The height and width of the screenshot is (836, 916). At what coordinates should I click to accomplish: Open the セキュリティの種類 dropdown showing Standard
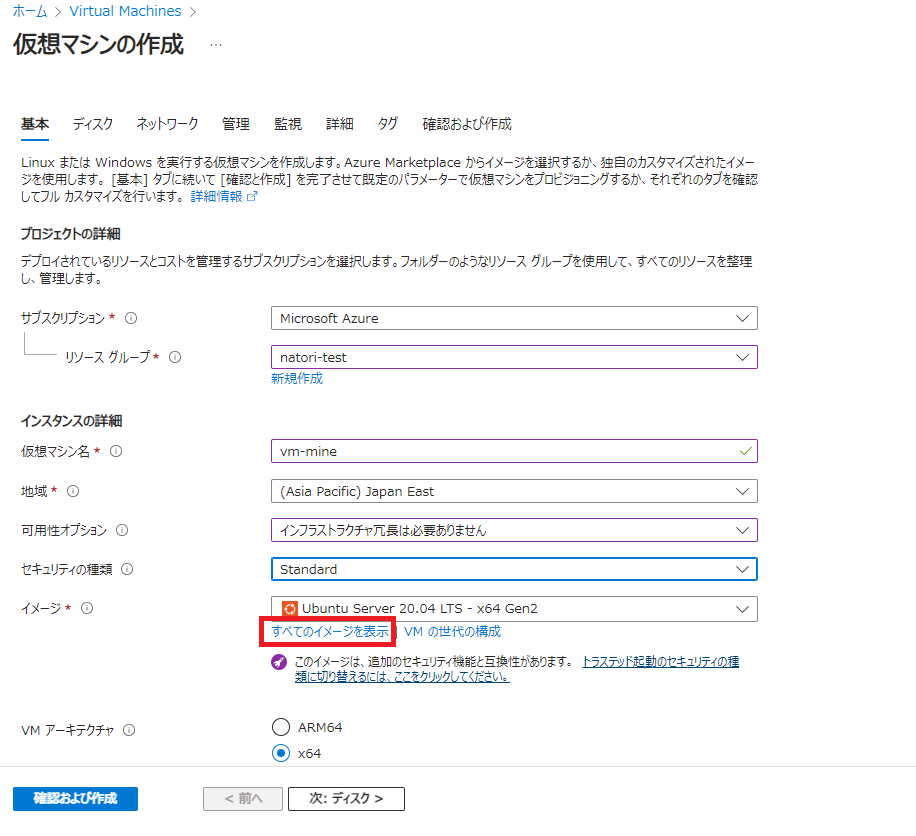click(514, 569)
